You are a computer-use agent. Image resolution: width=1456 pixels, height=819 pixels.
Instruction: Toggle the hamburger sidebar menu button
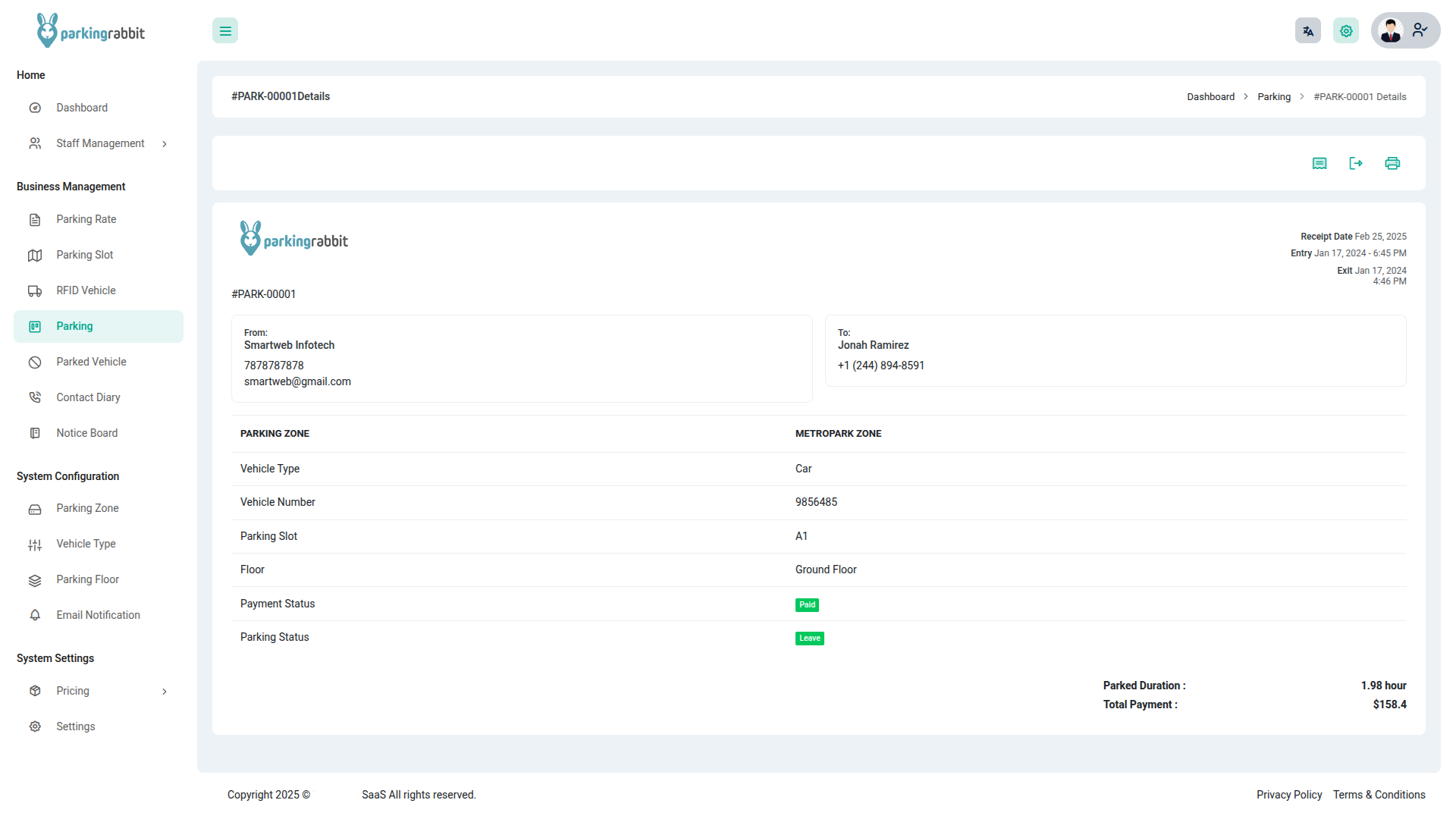tap(225, 31)
